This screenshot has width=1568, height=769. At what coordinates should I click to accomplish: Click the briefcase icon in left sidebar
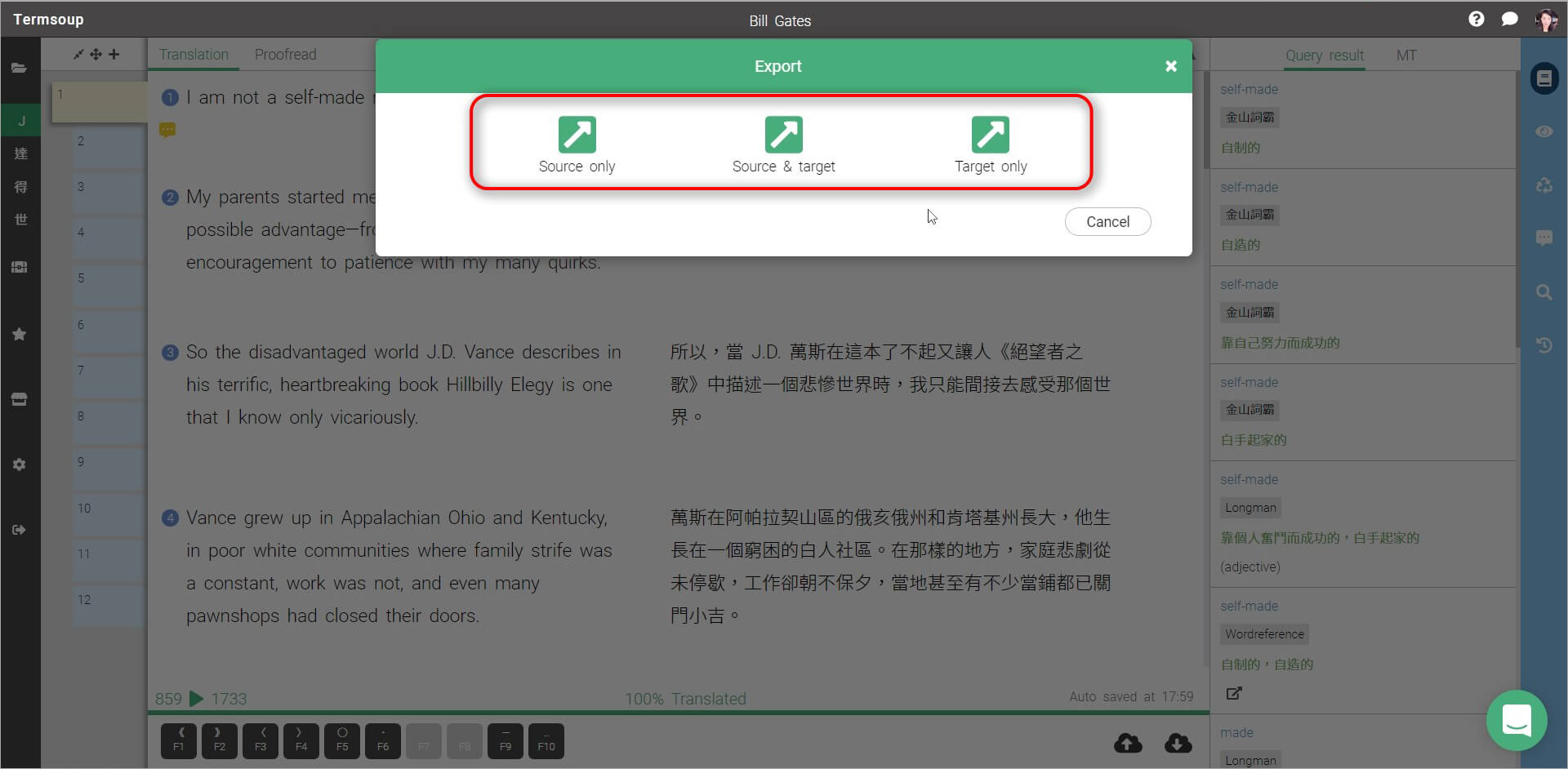[20, 267]
